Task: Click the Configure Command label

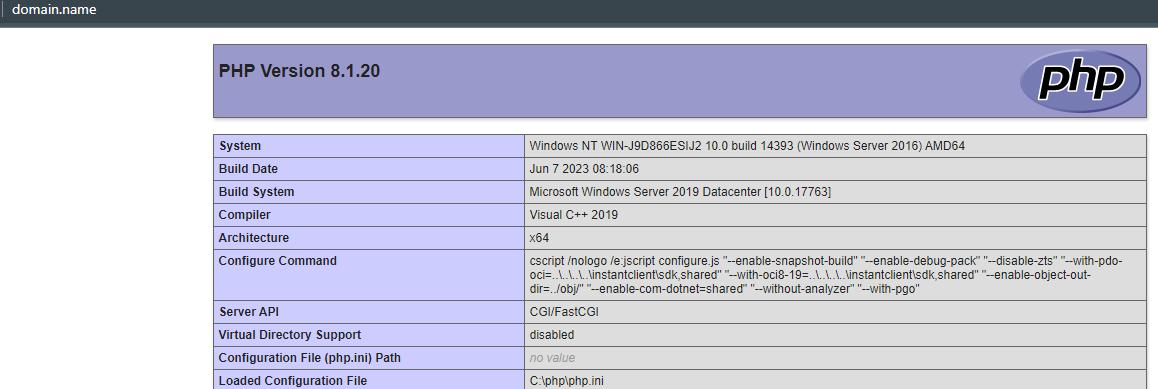Action: click(x=278, y=261)
